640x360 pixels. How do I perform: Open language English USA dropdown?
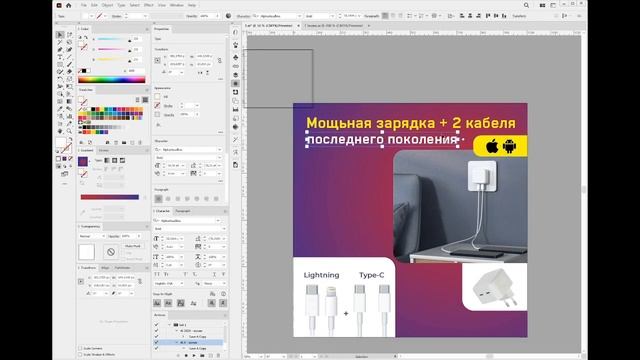pyautogui.click(x=169, y=283)
